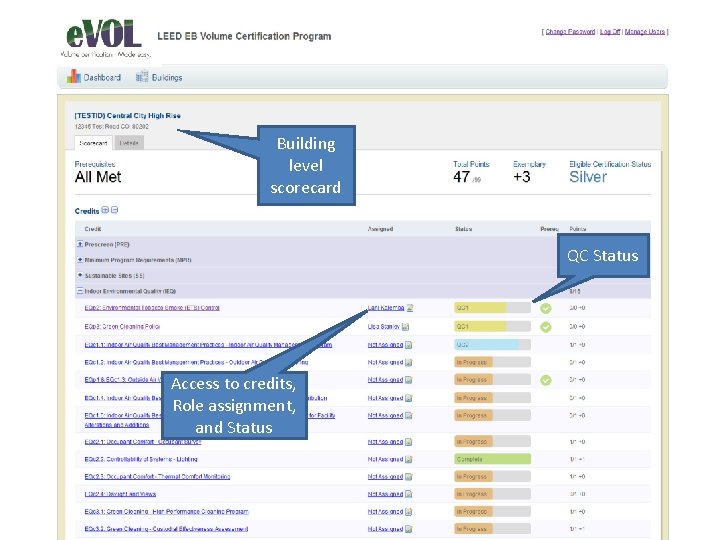Open the EQc2.4 Daylight and Views credit link
The image size is (720, 540).
click(120, 494)
